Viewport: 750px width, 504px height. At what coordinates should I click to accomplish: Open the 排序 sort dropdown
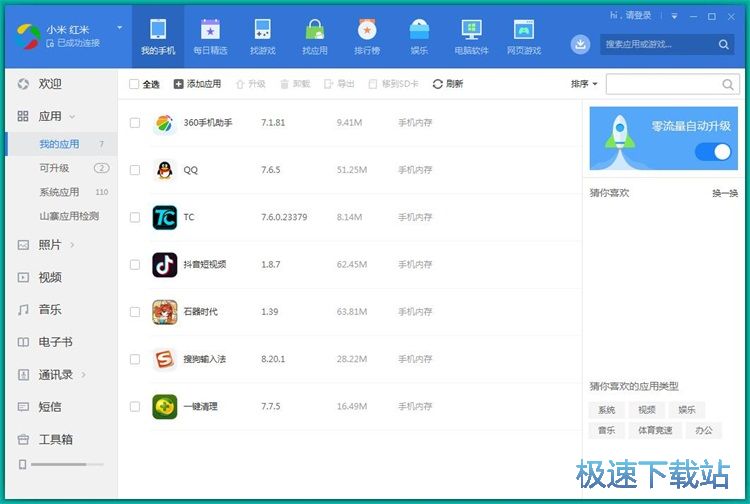point(584,84)
